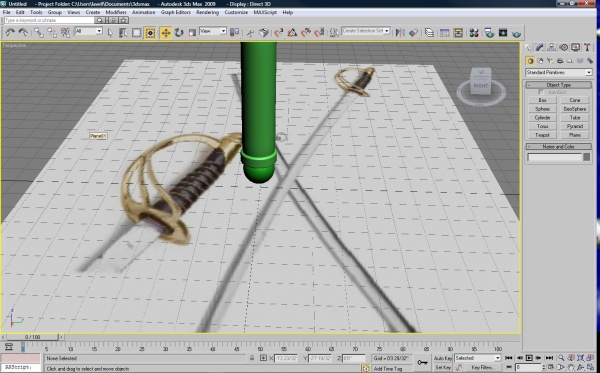Click the Undo arrow icon
This screenshot has height=373, width=600.
[x=10, y=33]
